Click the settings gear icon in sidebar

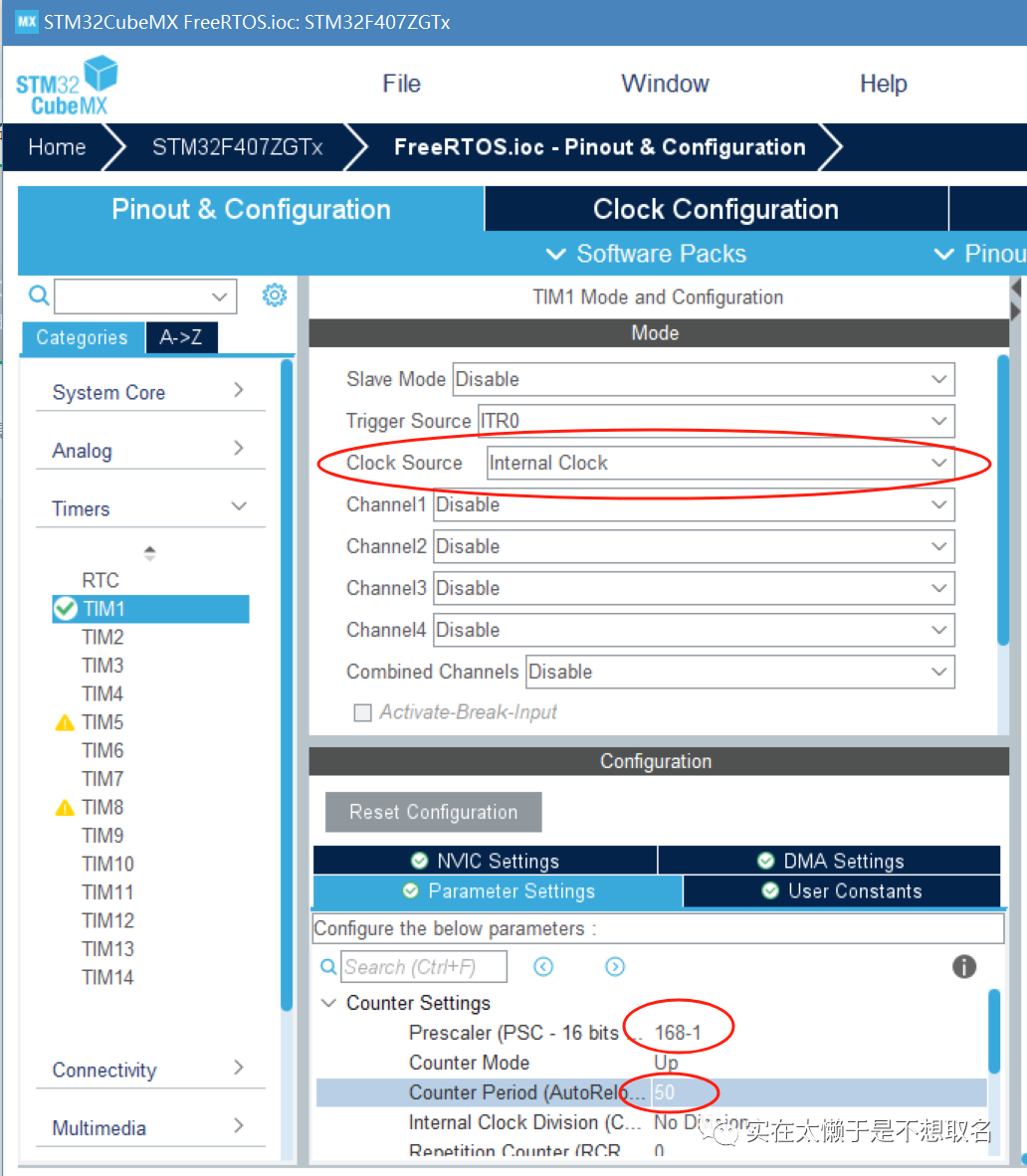[x=275, y=295]
